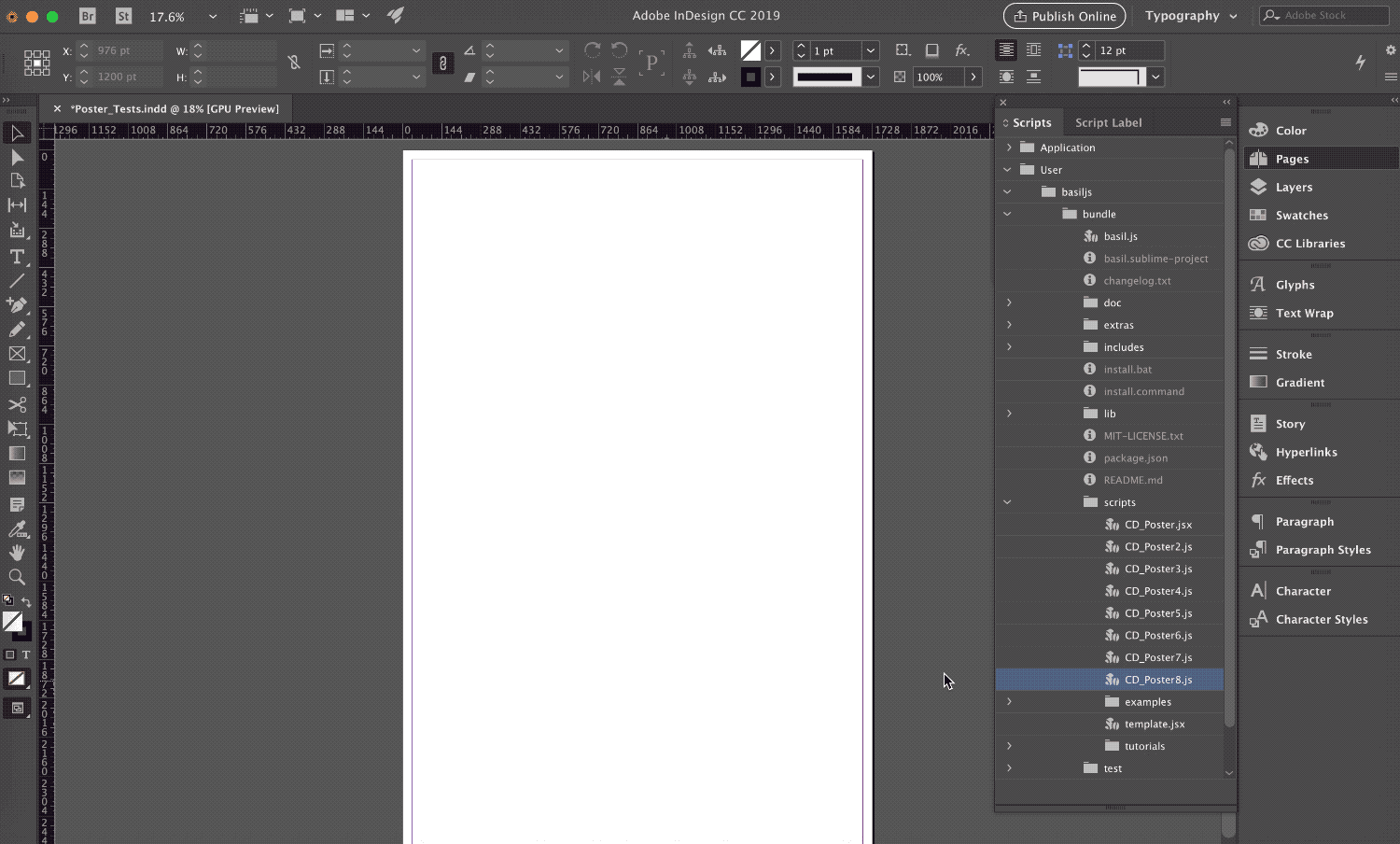The image size is (1400, 844).
Task: Select the Direct Selection tool
Action: click(17, 157)
